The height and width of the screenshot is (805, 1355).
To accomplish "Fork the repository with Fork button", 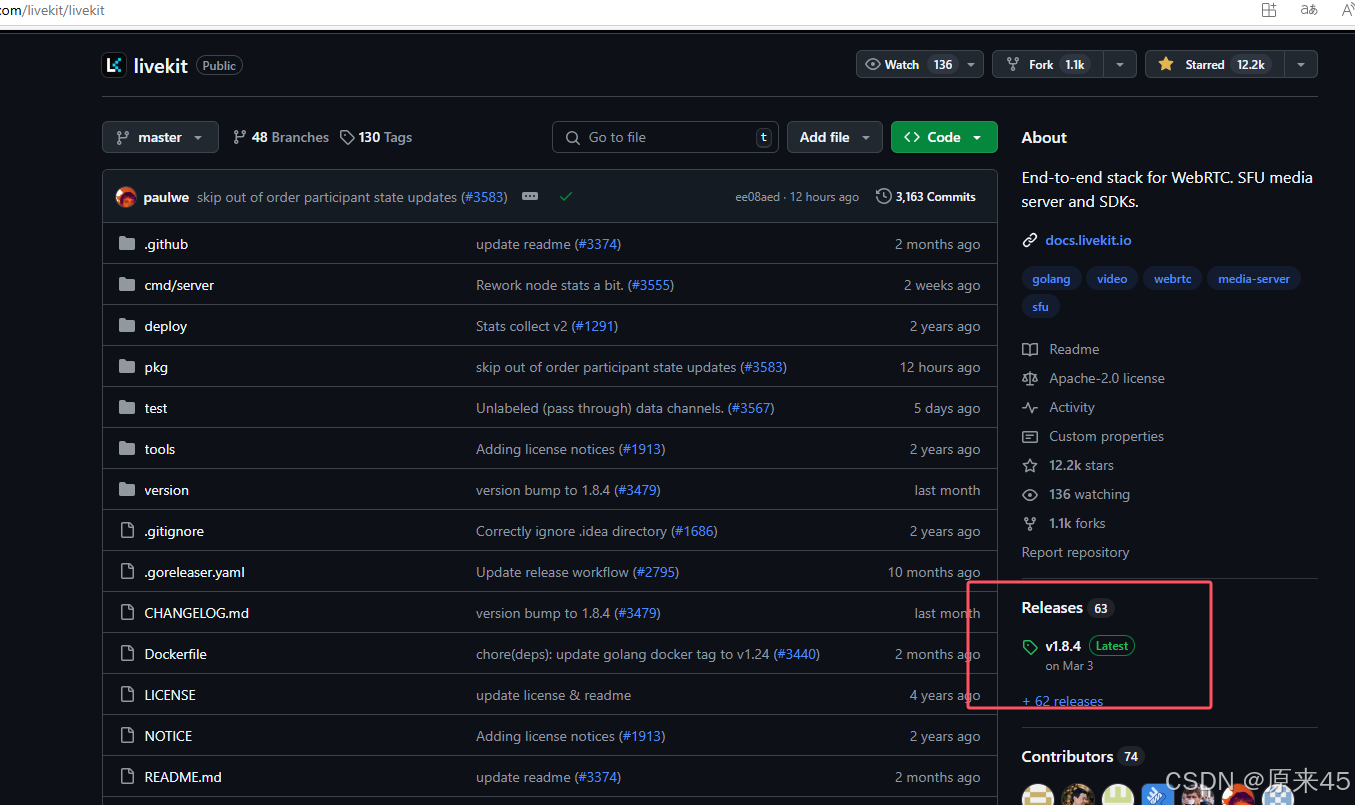I will (x=1047, y=64).
